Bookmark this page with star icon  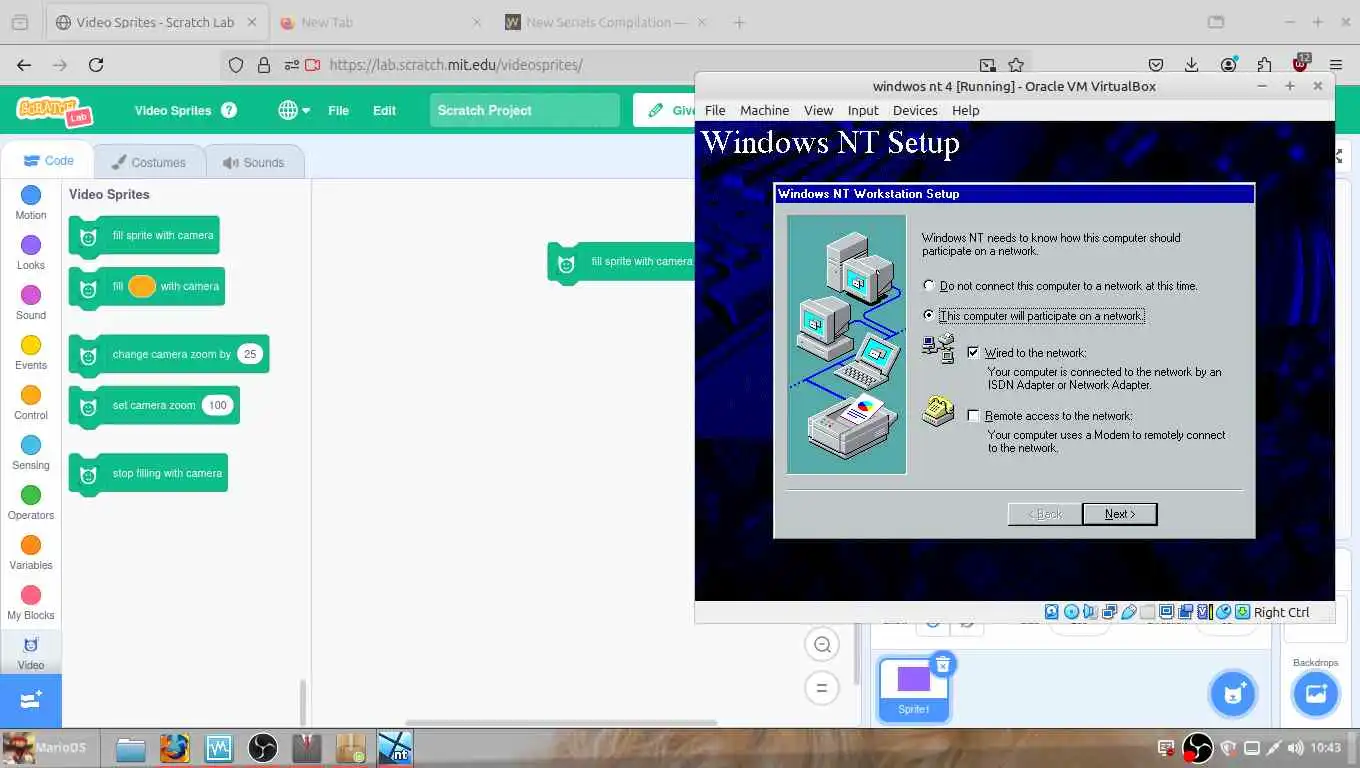click(1015, 65)
